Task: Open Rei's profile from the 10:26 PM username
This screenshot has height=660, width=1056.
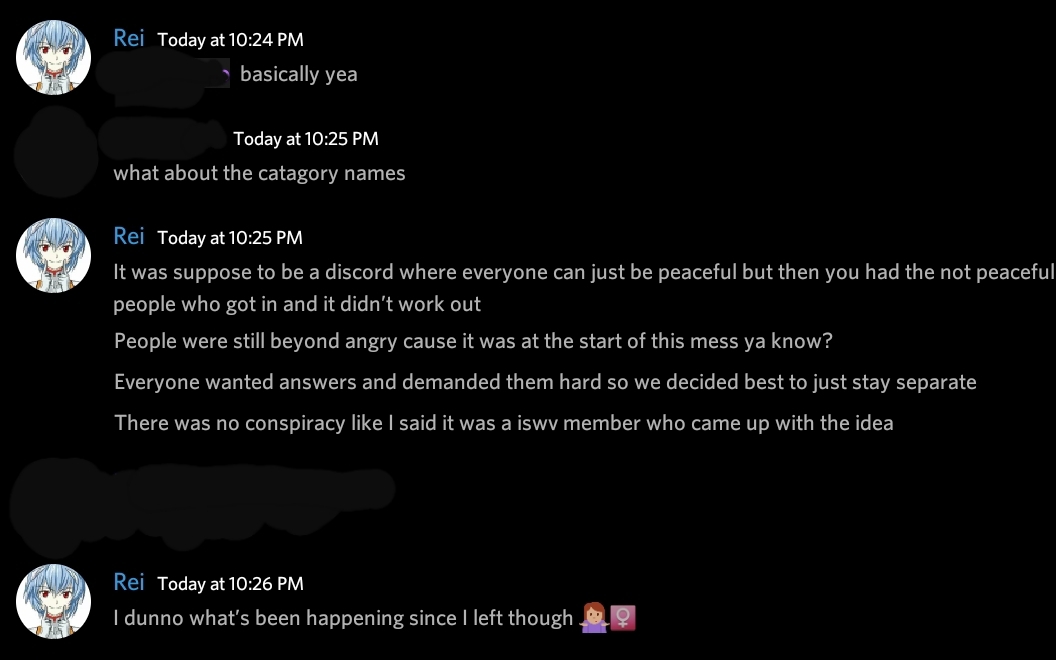Action: (129, 582)
